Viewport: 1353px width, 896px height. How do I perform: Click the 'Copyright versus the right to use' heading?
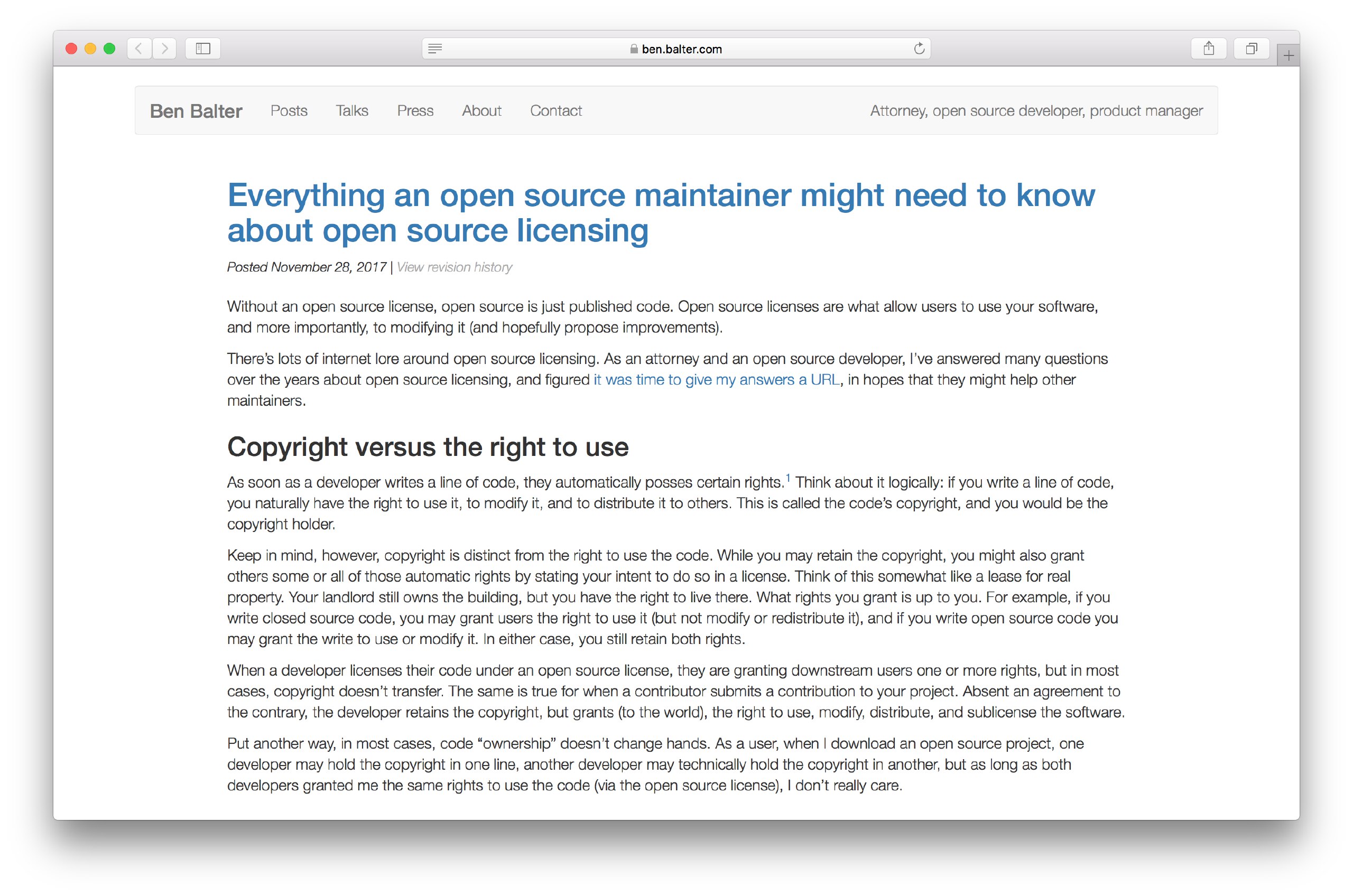tap(428, 447)
